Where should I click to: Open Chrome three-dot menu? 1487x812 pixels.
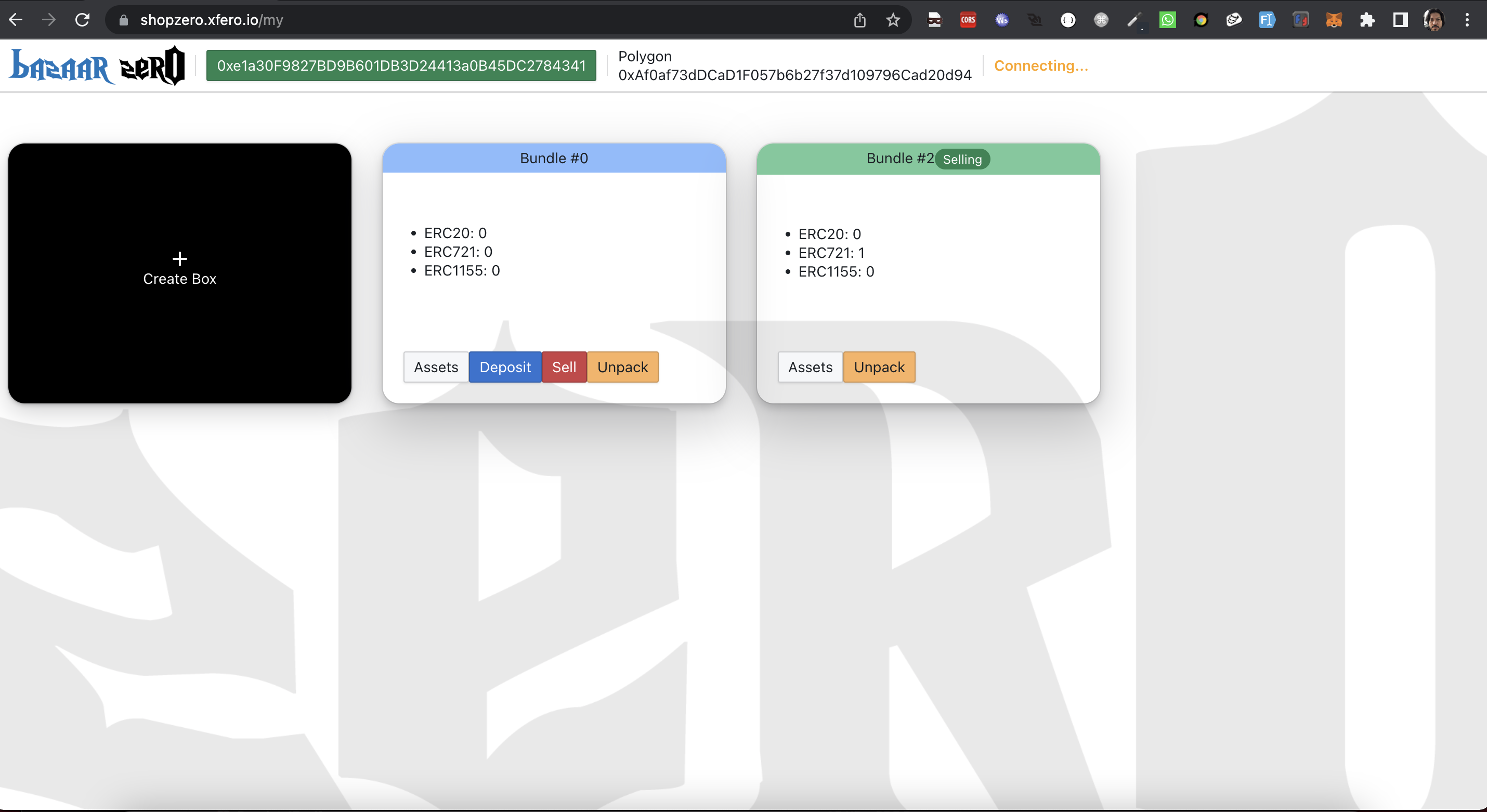coord(1467,20)
